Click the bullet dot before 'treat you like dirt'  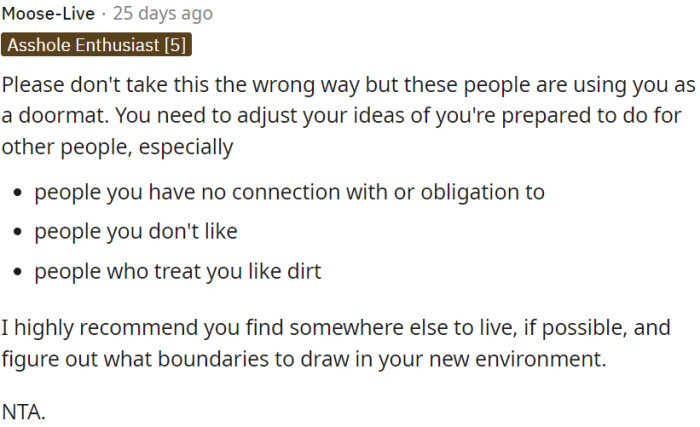[x=19, y=272]
